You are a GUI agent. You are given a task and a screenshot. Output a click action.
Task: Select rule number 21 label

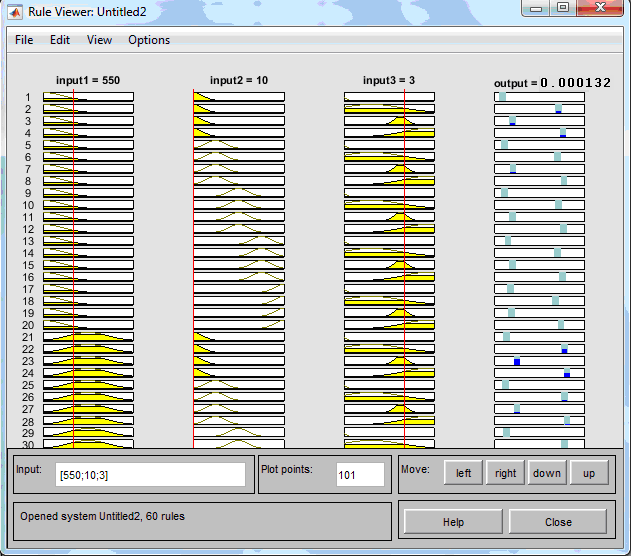[28, 337]
